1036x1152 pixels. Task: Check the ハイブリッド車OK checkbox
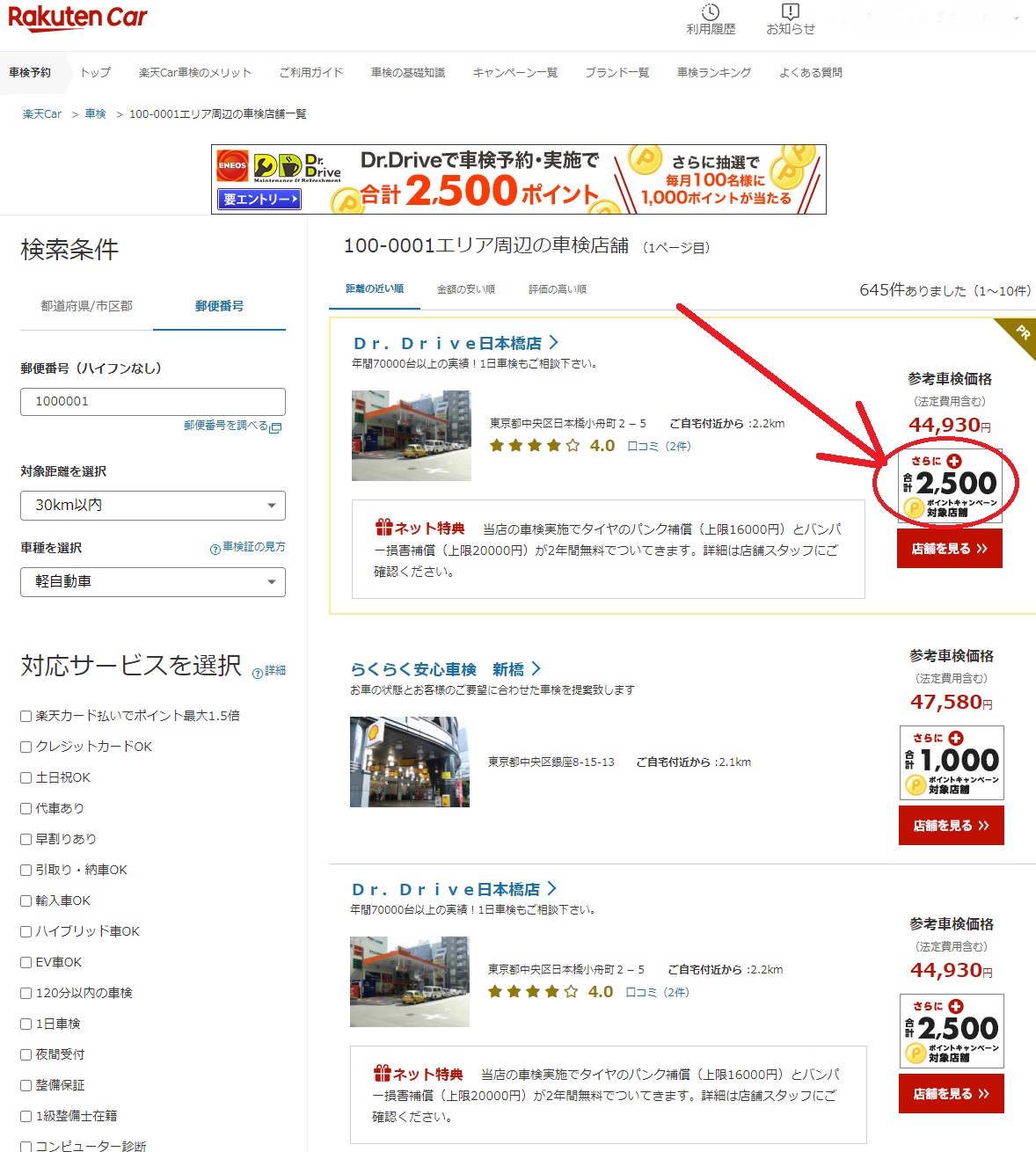click(x=26, y=931)
